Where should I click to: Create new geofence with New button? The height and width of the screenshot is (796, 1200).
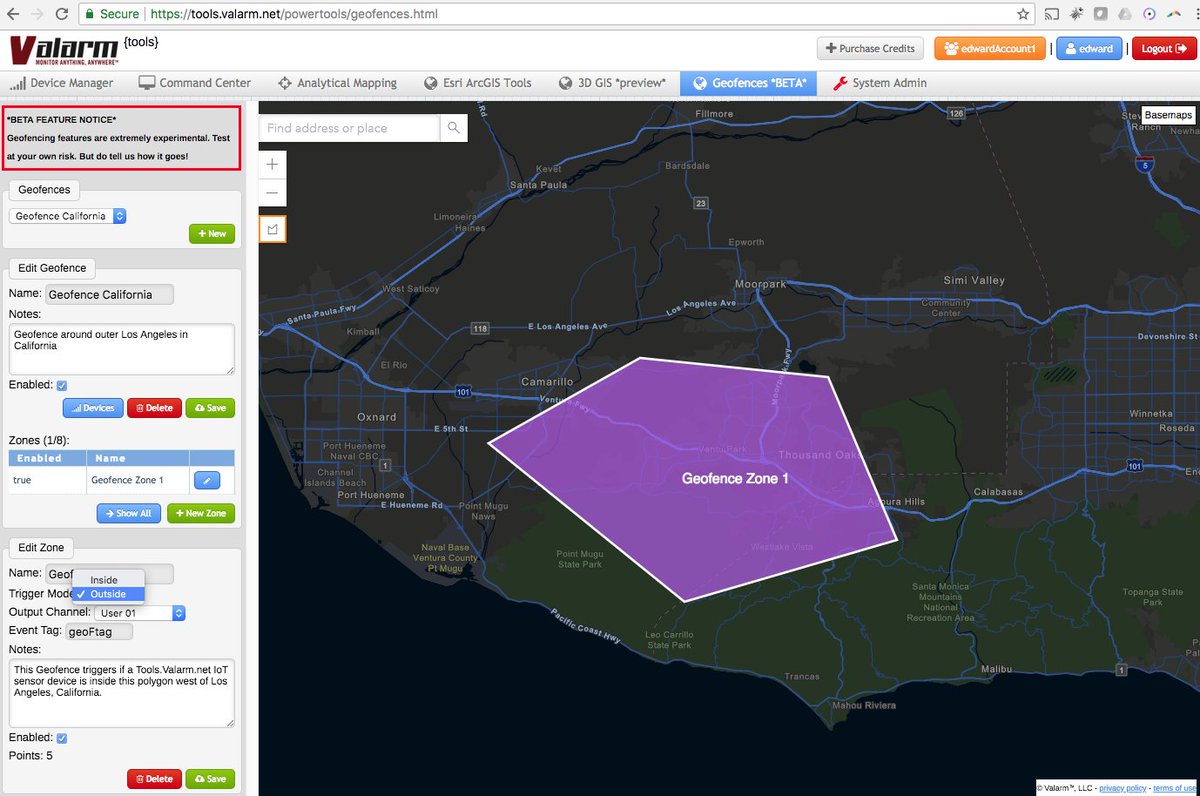coord(212,233)
